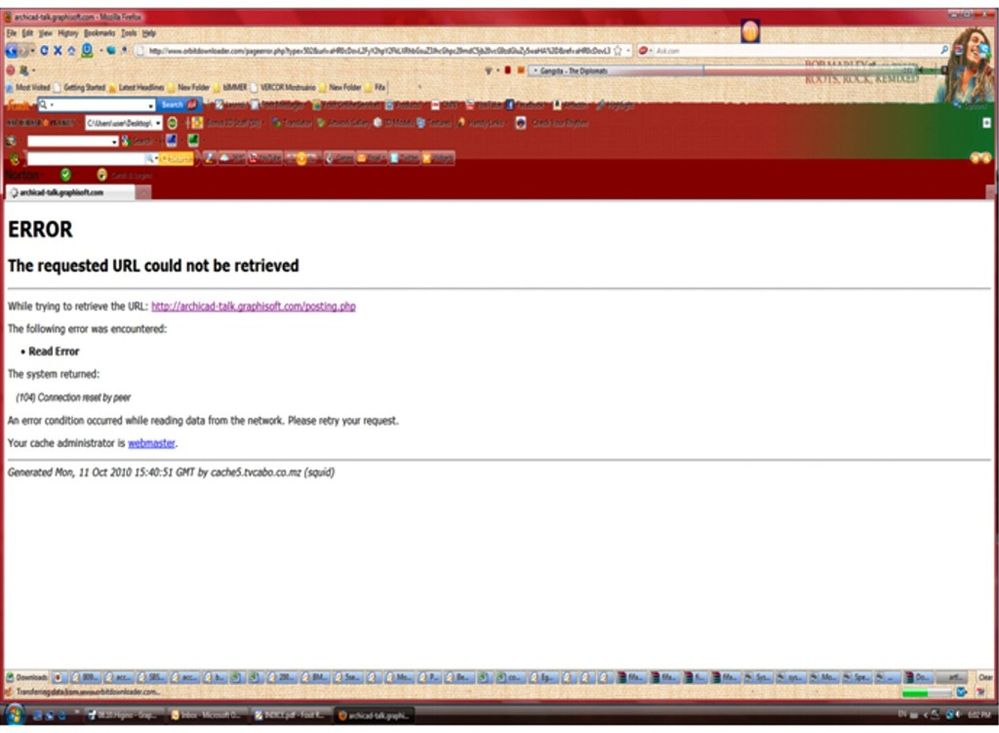Click the red round icon below Back button
999x733 pixels.
coord(11,70)
